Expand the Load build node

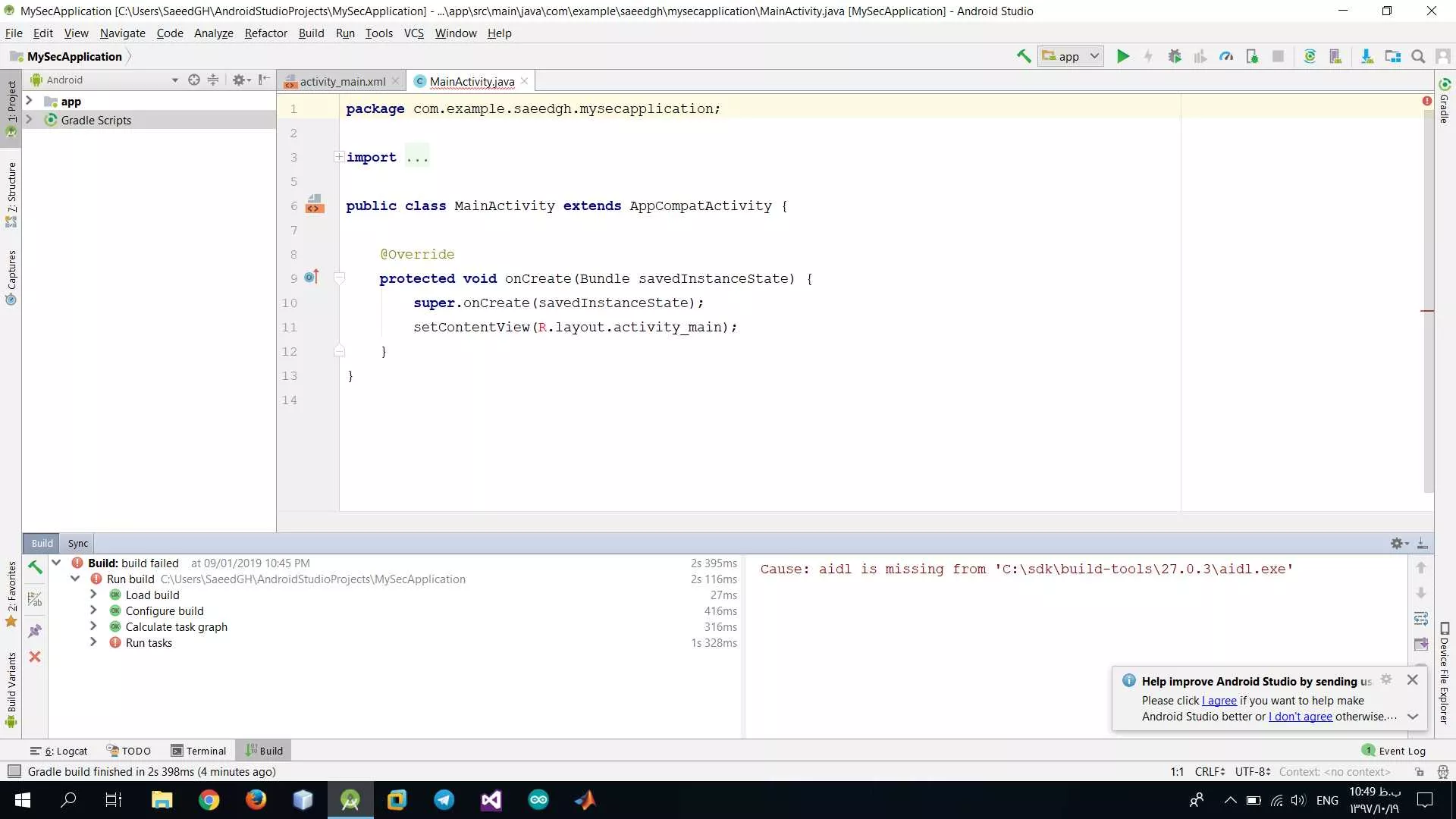coord(93,595)
